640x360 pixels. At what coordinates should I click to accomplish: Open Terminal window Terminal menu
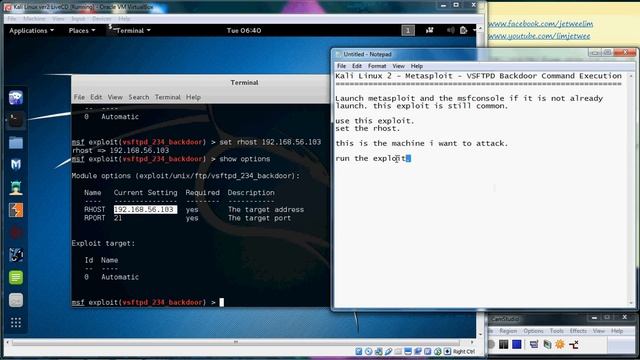click(x=167, y=97)
